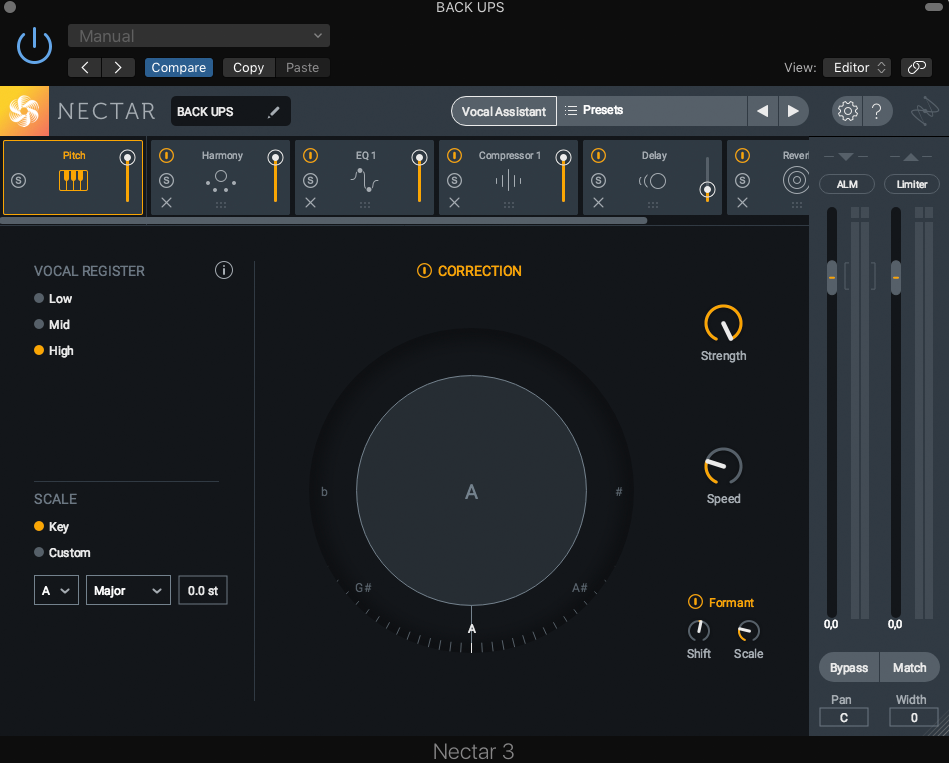This screenshot has width=950, height=763.
Task: Open the key root note A dropdown
Action: 56,590
